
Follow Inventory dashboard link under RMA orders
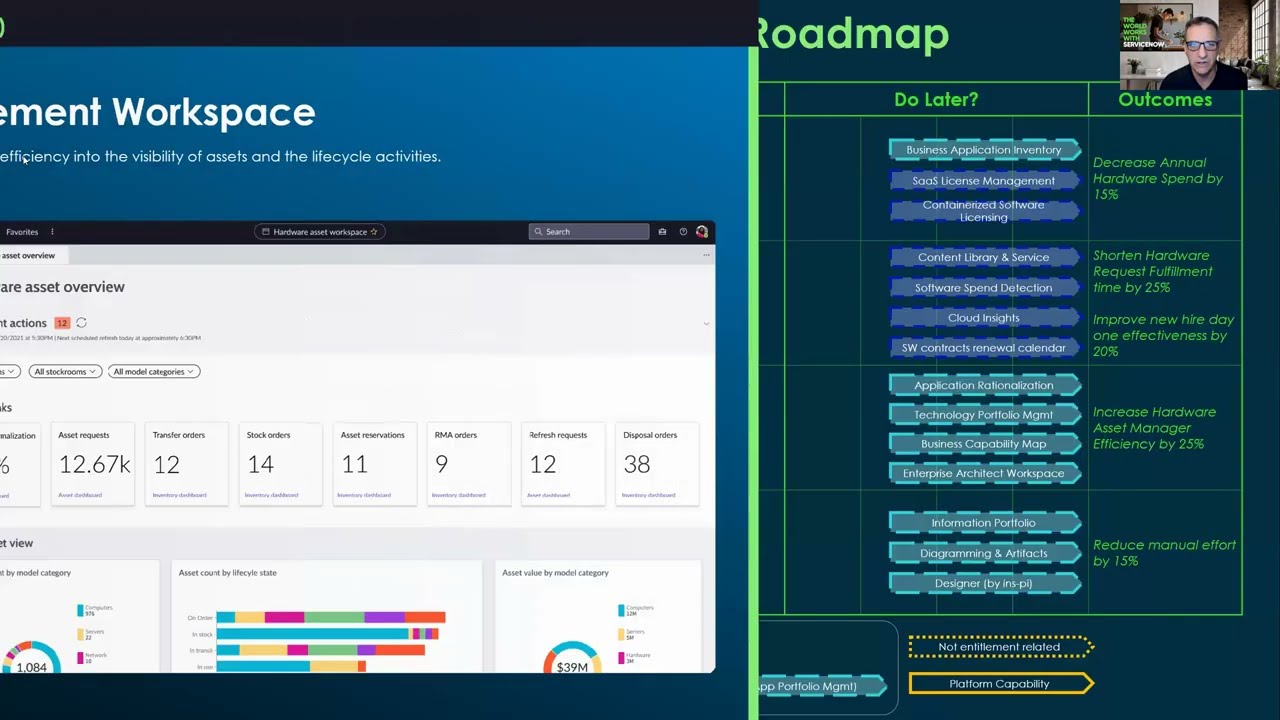tap(460, 495)
